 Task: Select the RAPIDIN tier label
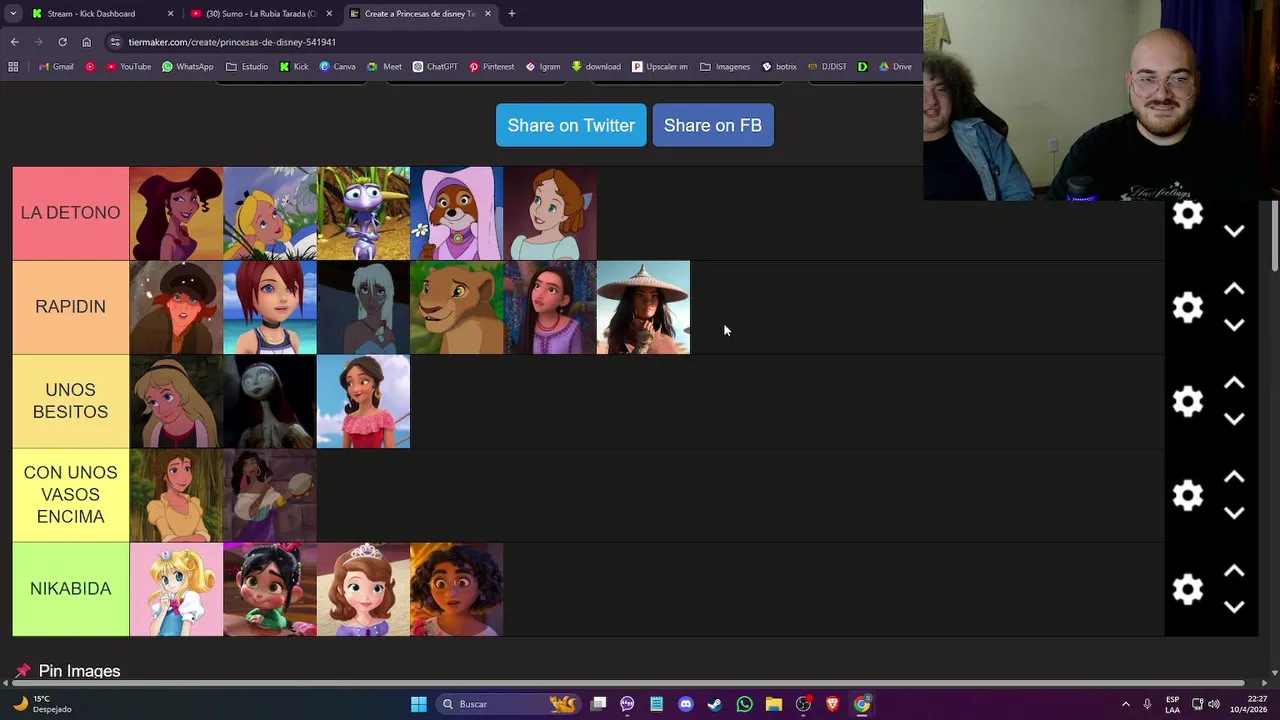[x=70, y=307]
